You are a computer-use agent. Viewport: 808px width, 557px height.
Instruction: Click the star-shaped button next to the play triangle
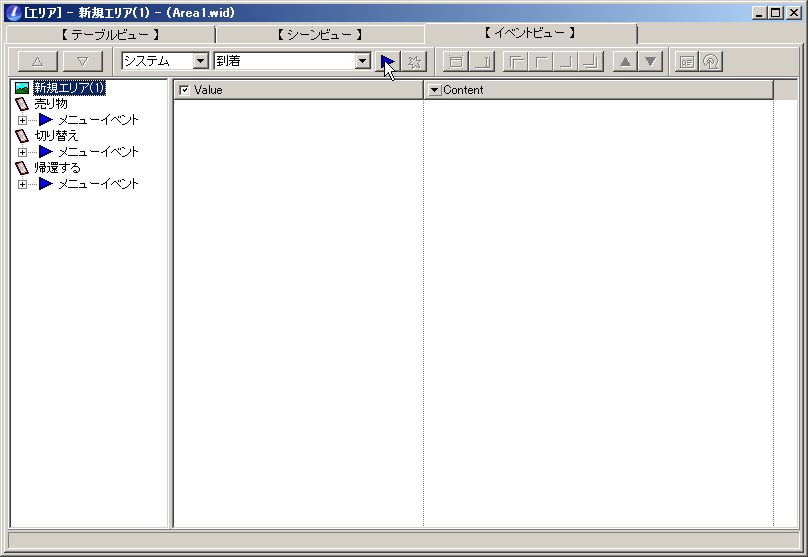pos(414,62)
